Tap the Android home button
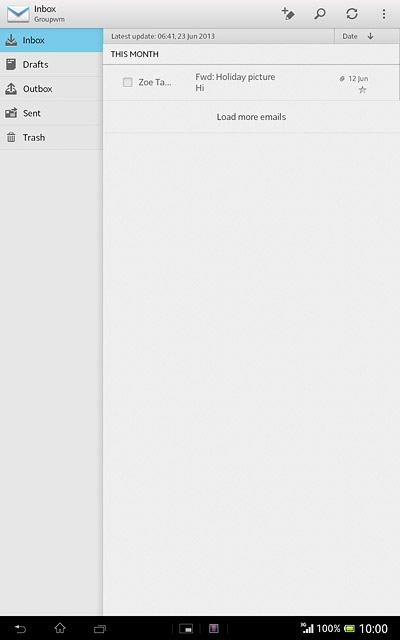400x640 pixels. (x=60, y=628)
